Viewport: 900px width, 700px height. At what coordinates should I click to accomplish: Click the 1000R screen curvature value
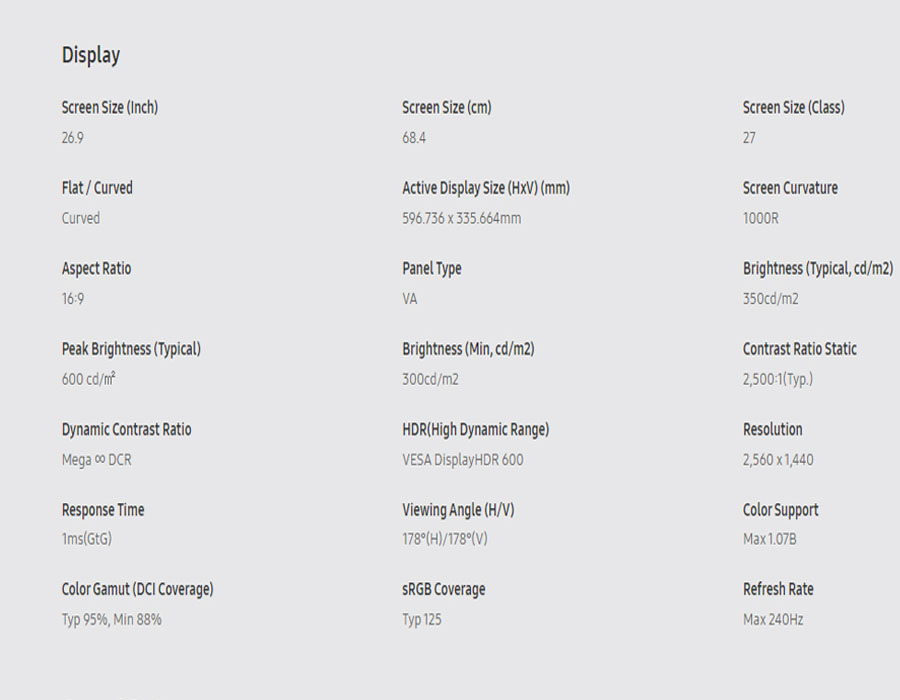click(760, 218)
